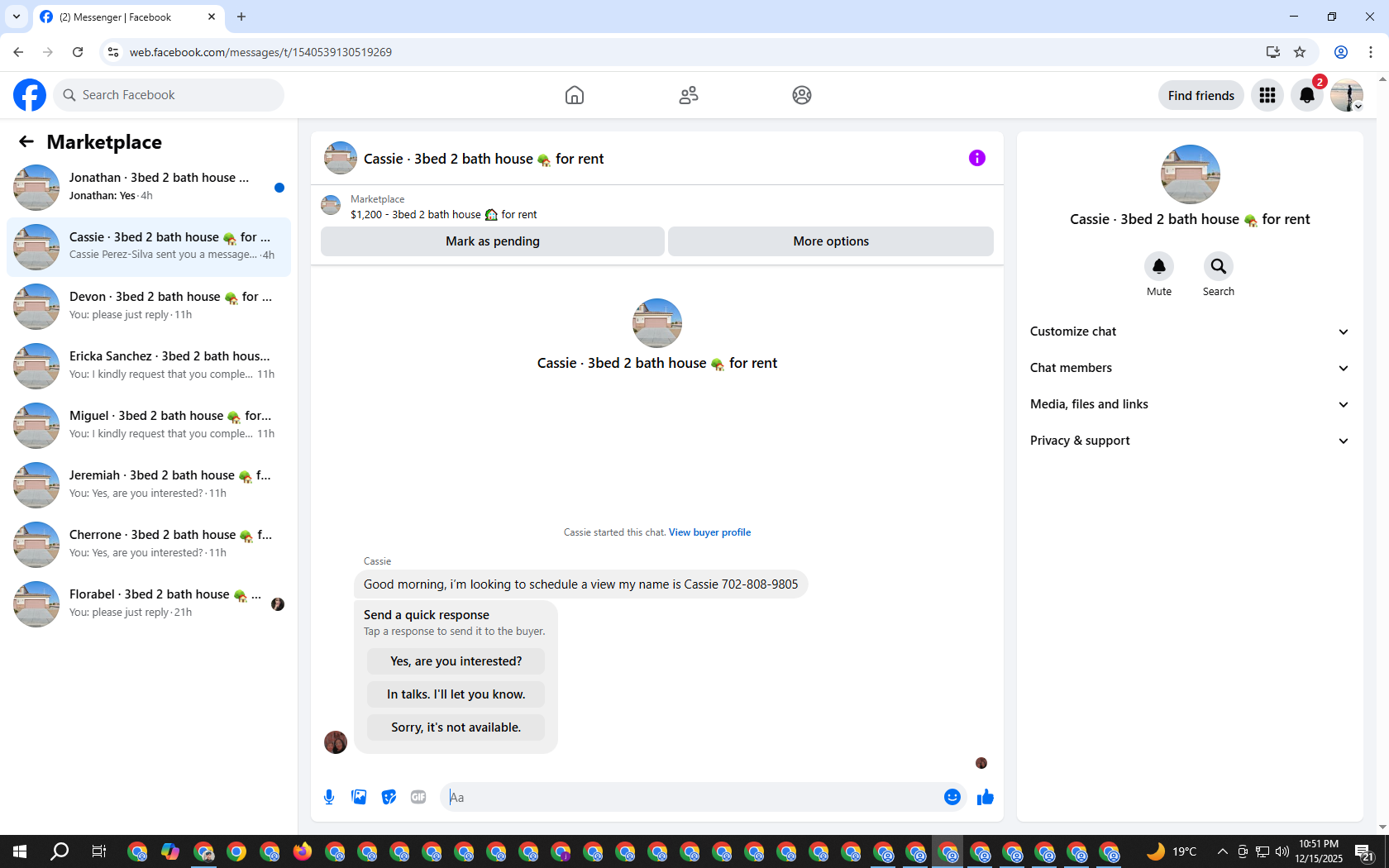1389x868 pixels.
Task: Open the apps grid menu icon
Action: click(x=1267, y=95)
